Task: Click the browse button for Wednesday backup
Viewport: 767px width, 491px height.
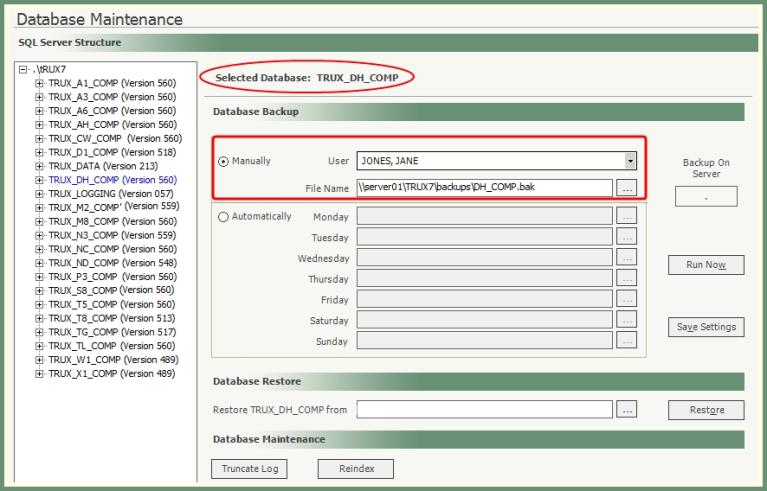Action: (x=627, y=258)
